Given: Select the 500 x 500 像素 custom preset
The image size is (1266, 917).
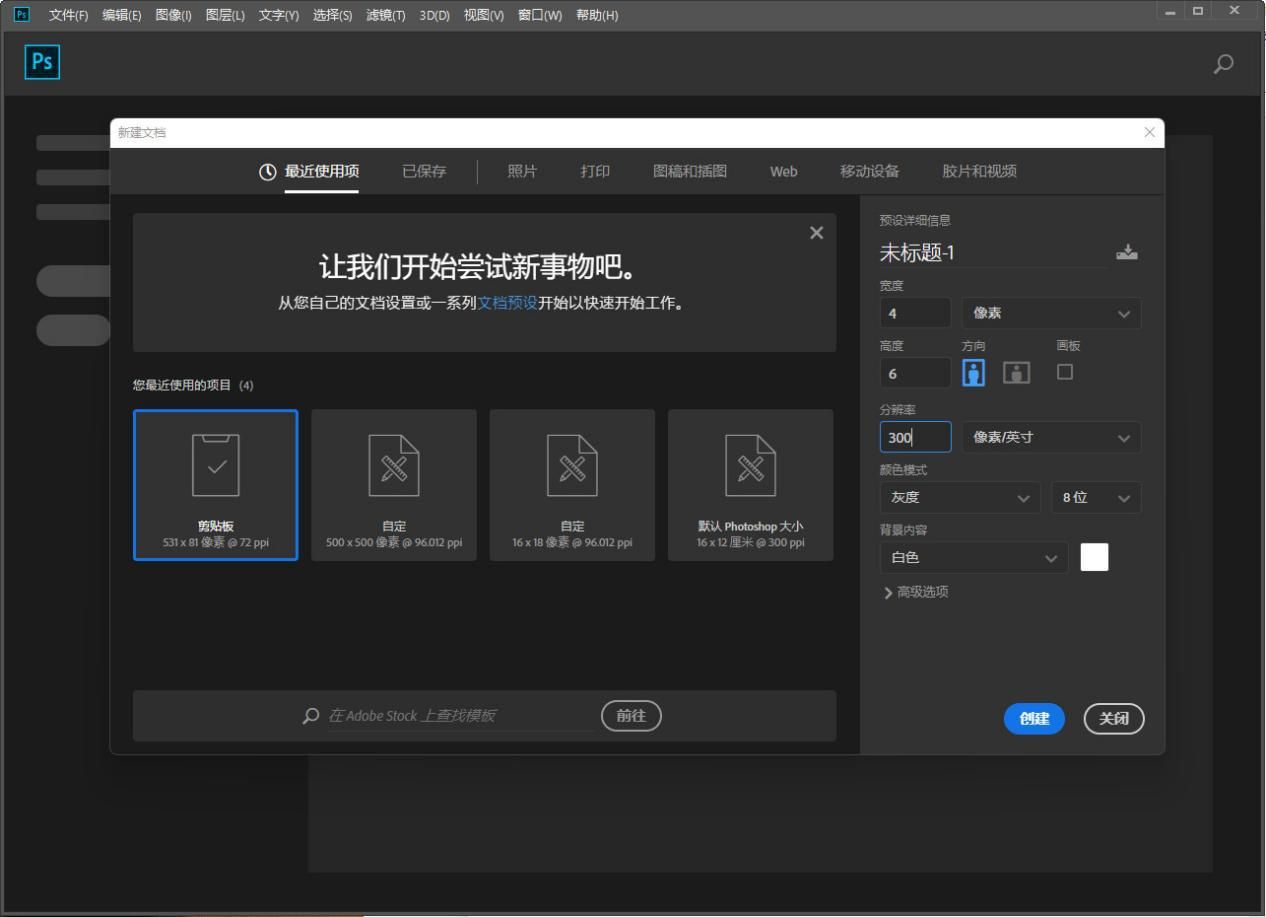Looking at the screenshot, I should 394,485.
